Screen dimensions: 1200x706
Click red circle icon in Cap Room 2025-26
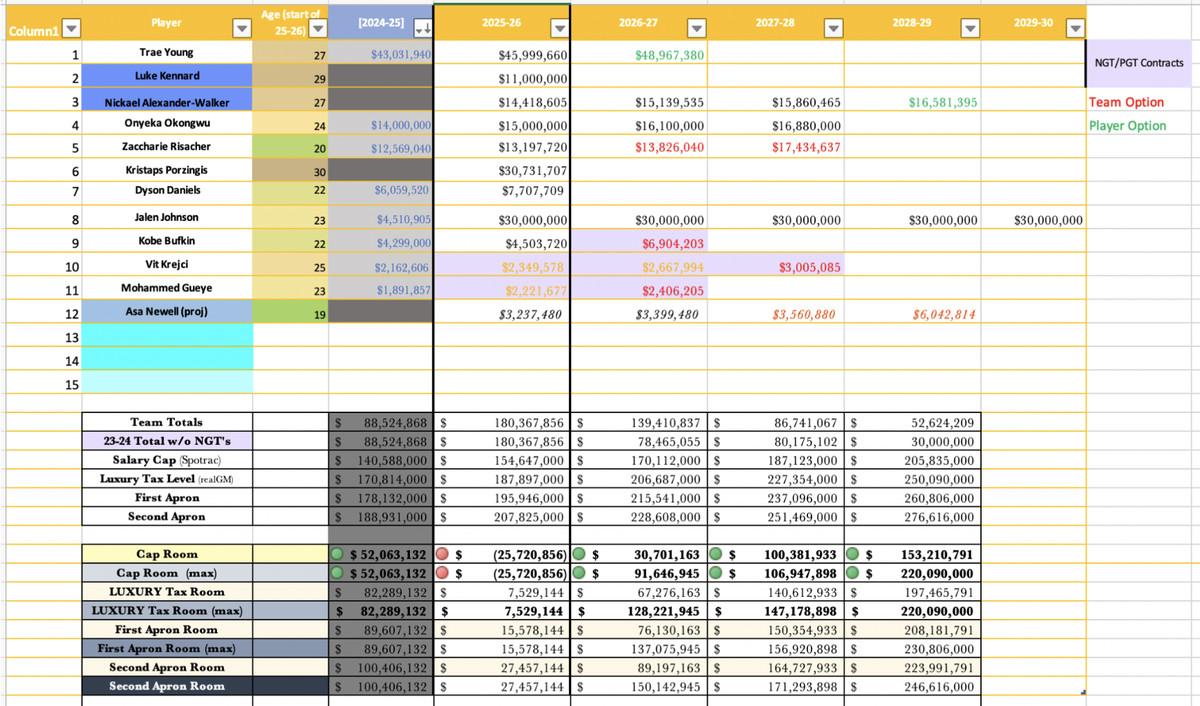click(x=441, y=554)
